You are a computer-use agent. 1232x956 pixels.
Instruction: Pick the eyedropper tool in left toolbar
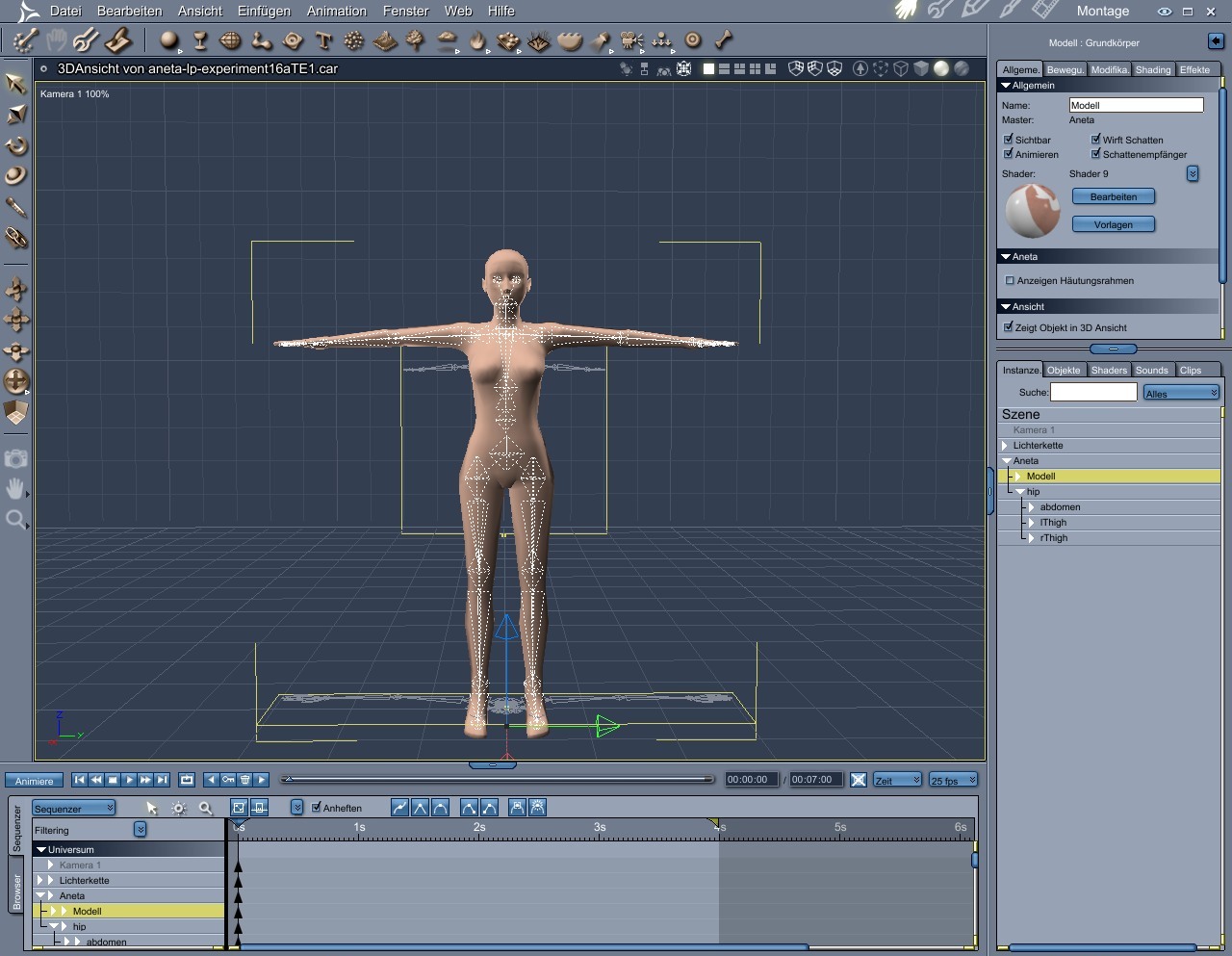click(15, 207)
